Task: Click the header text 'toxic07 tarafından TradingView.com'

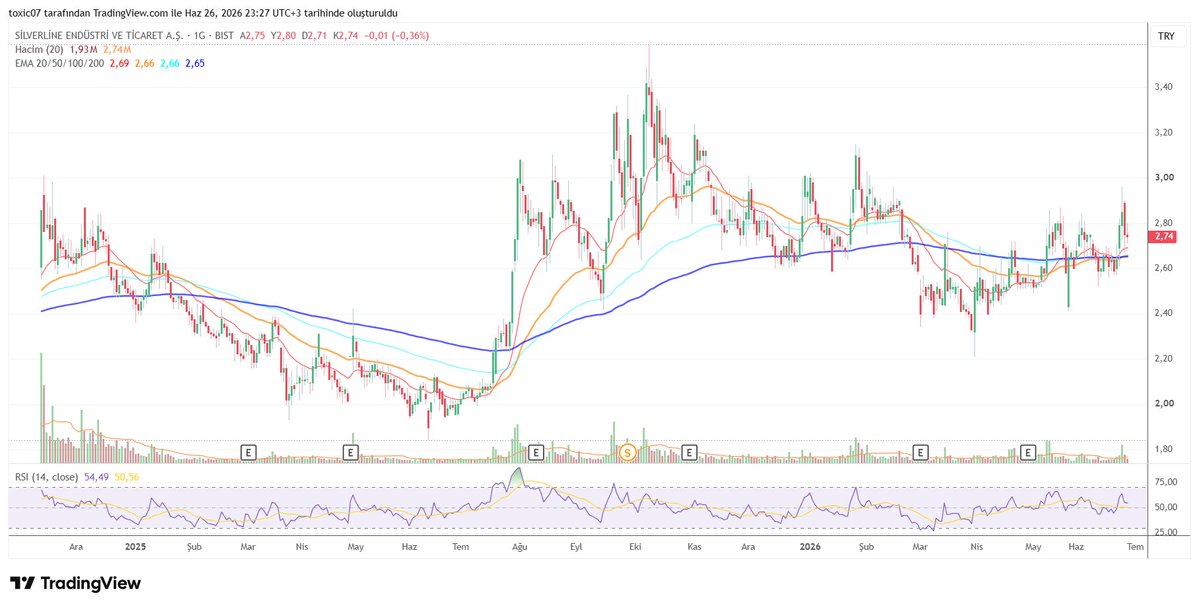Action: (x=87, y=13)
